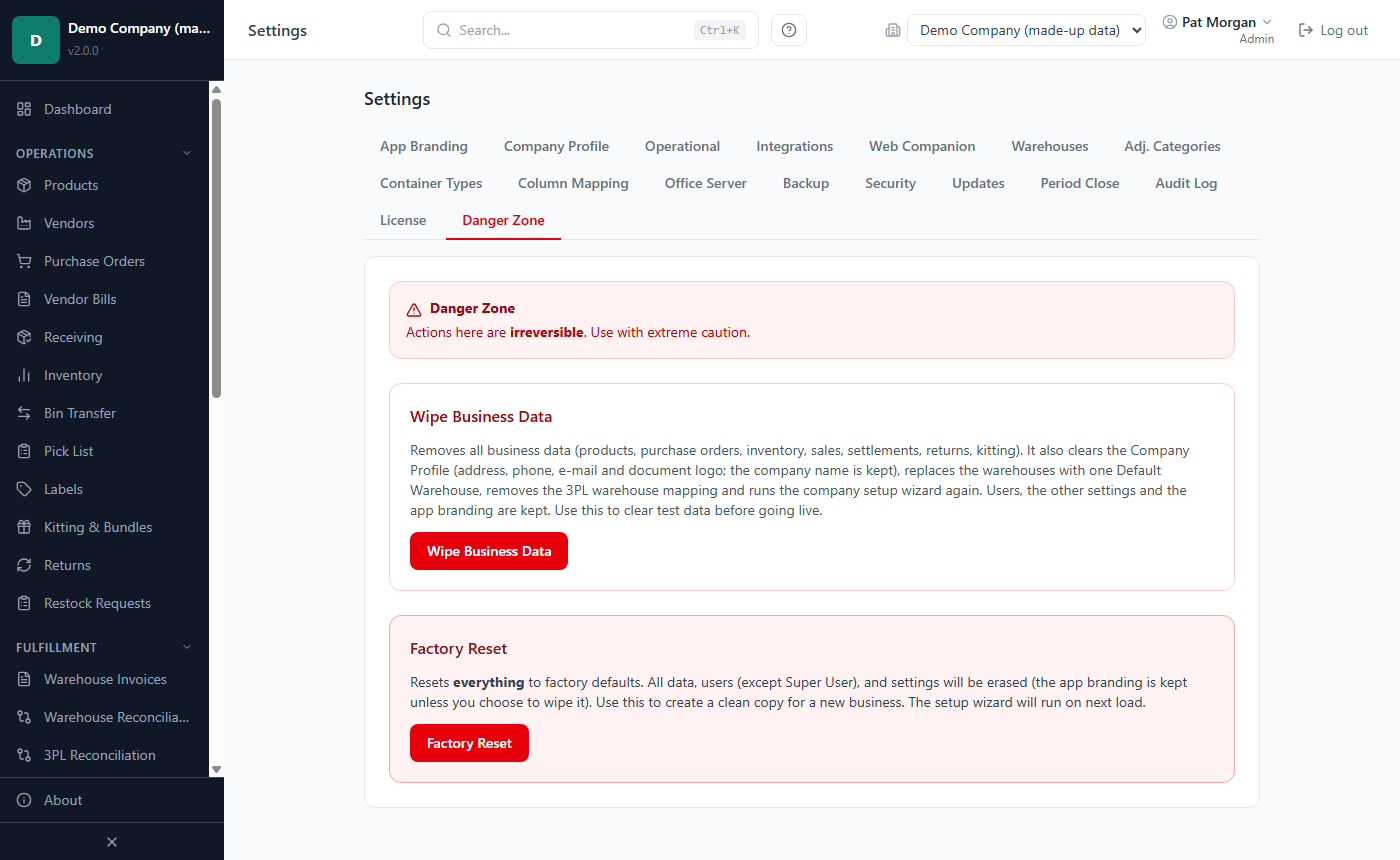
Task: Click the Warehouse Invoices icon
Action: pyautogui.click(x=24, y=679)
